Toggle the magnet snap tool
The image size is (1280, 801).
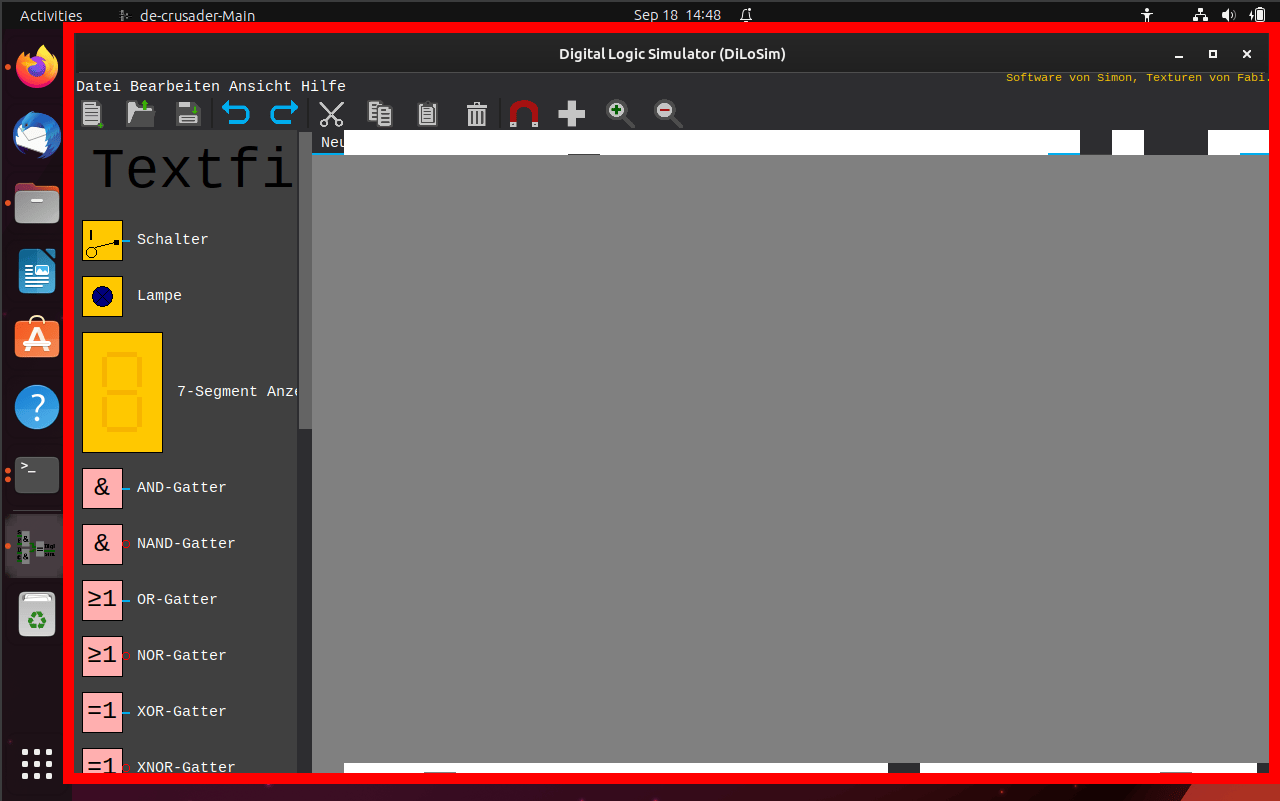click(523, 114)
